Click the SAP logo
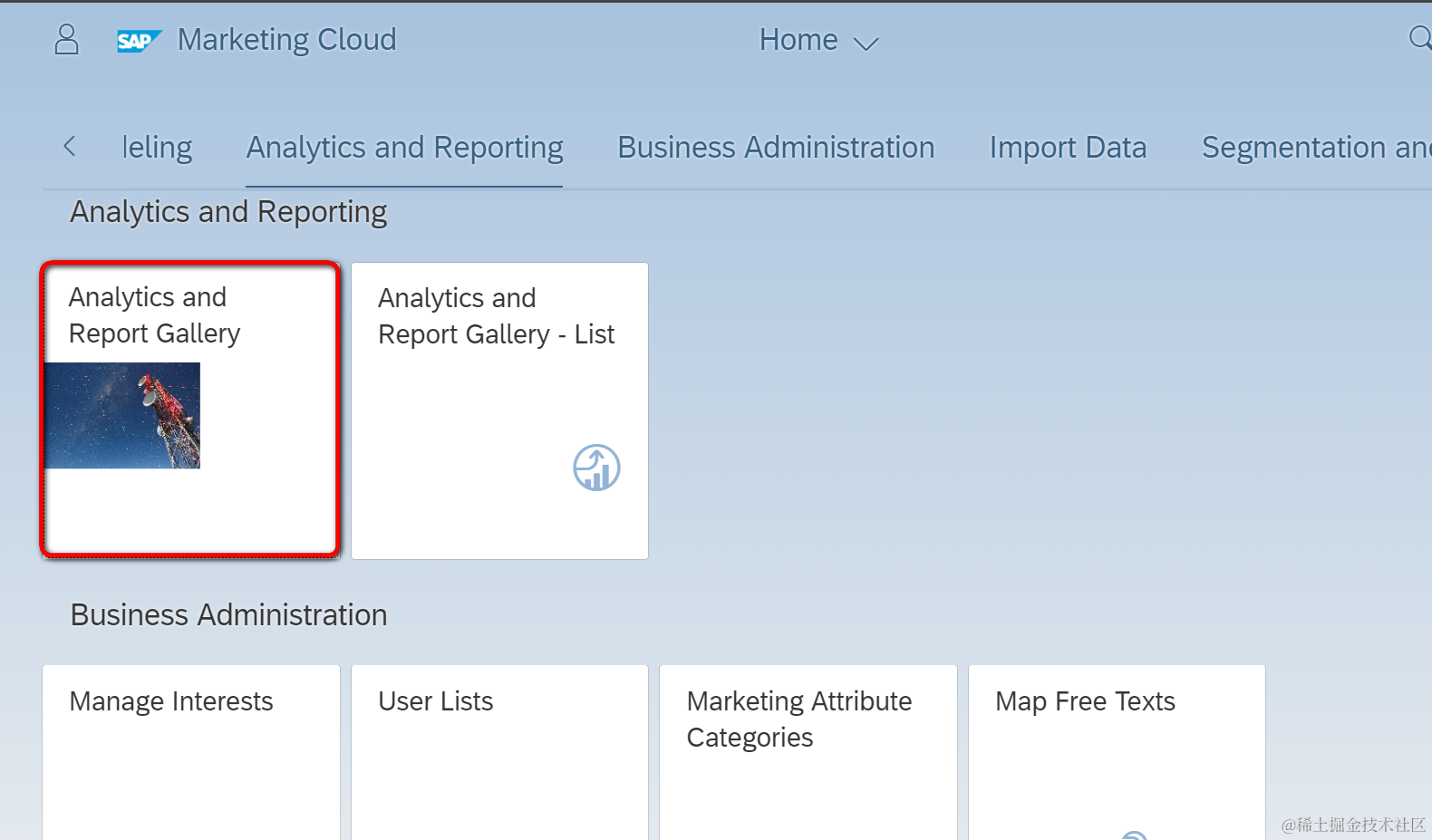Image resolution: width=1432 pixels, height=840 pixels. click(138, 41)
